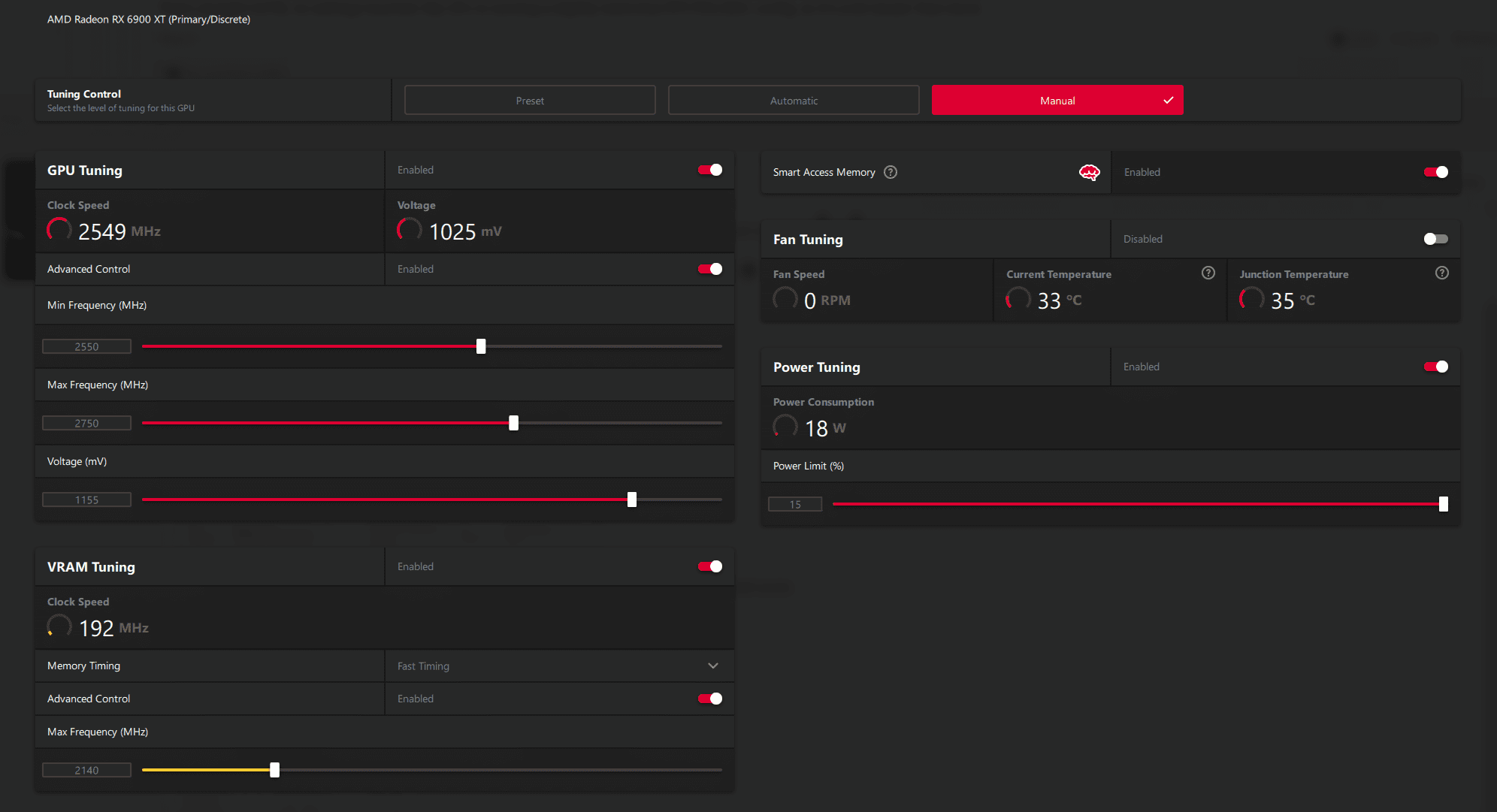Turn off the Power Tuning toggle

(1435, 367)
